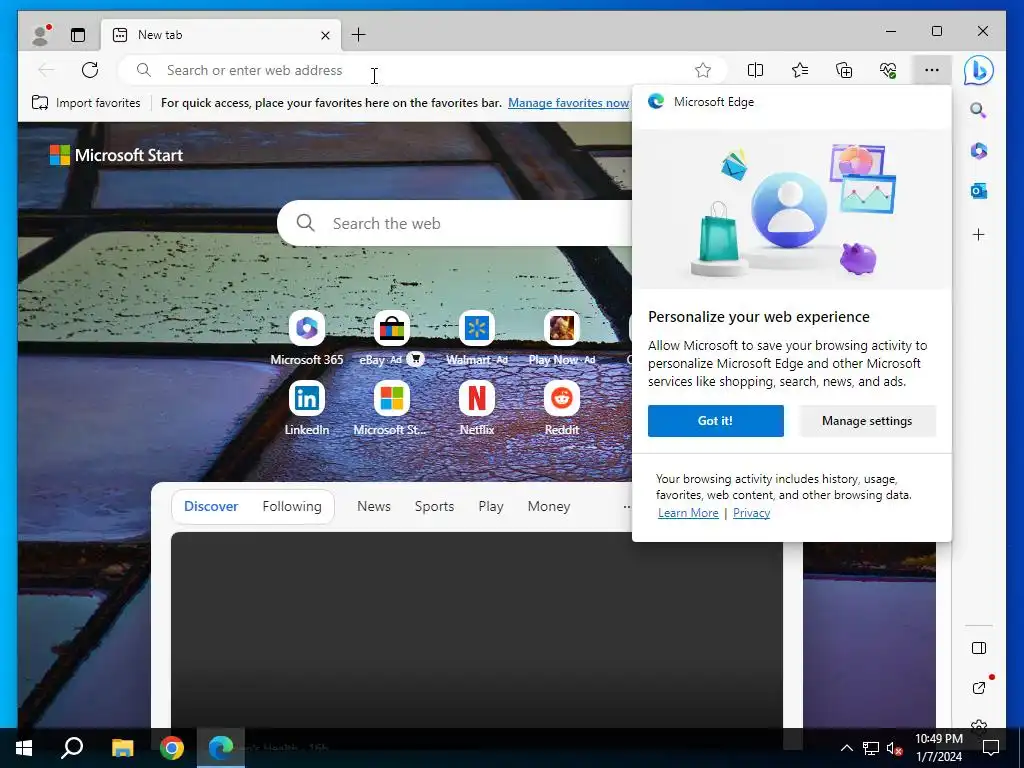Open Netflix quick link tile
1024x768 pixels.
(477, 408)
